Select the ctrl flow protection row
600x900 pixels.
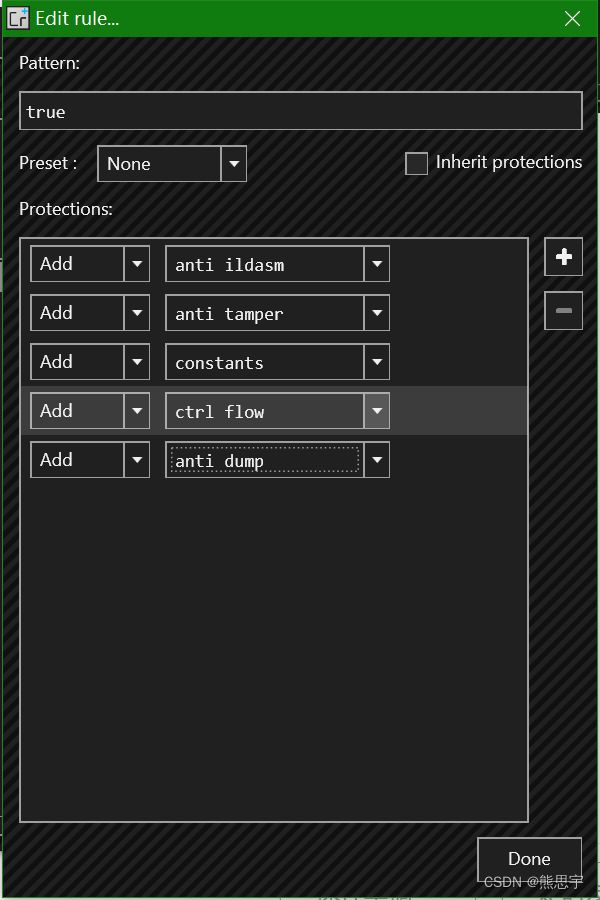point(274,410)
